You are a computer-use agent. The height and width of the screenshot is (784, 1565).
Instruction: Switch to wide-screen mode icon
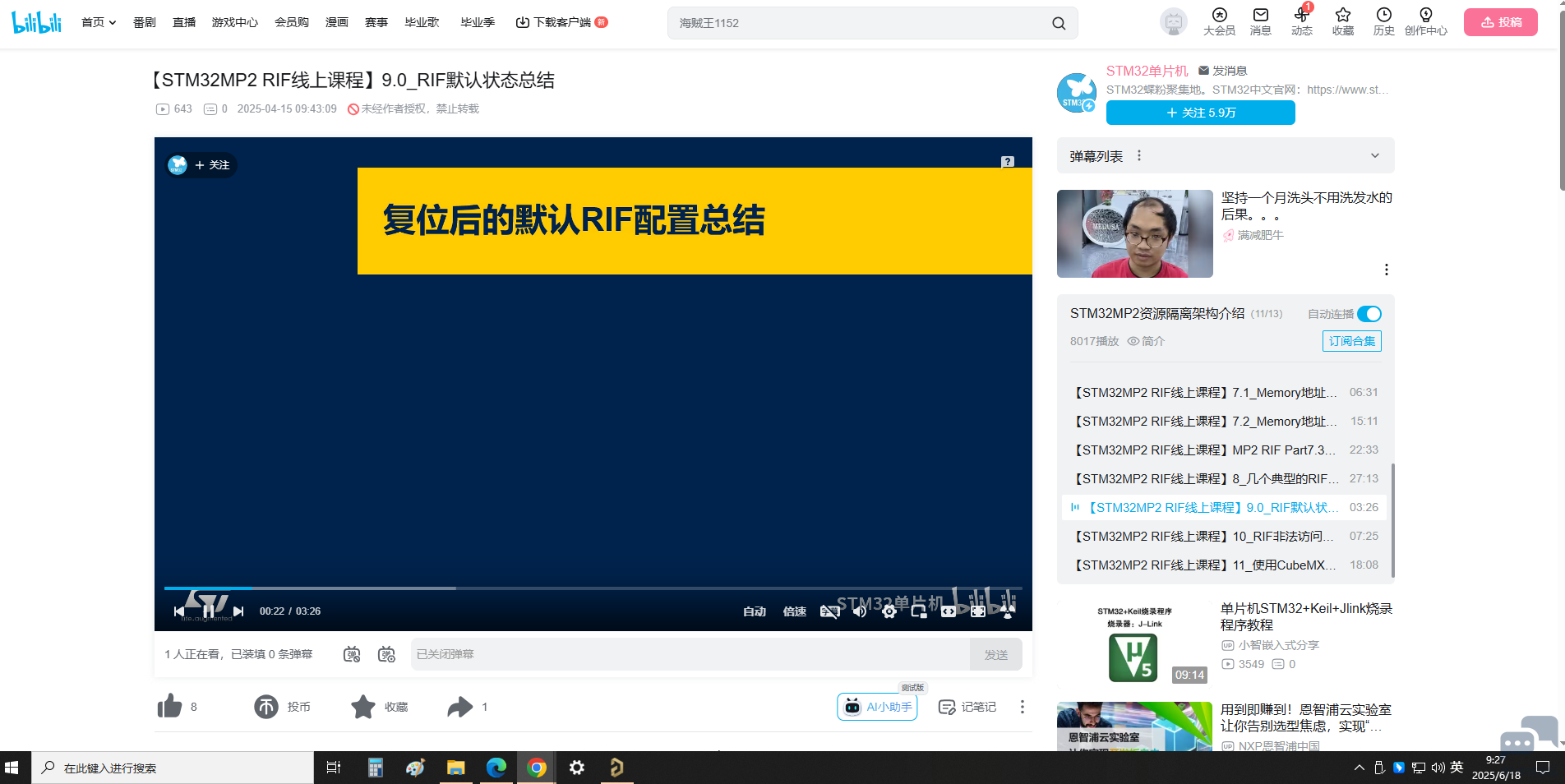click(949, 611)
